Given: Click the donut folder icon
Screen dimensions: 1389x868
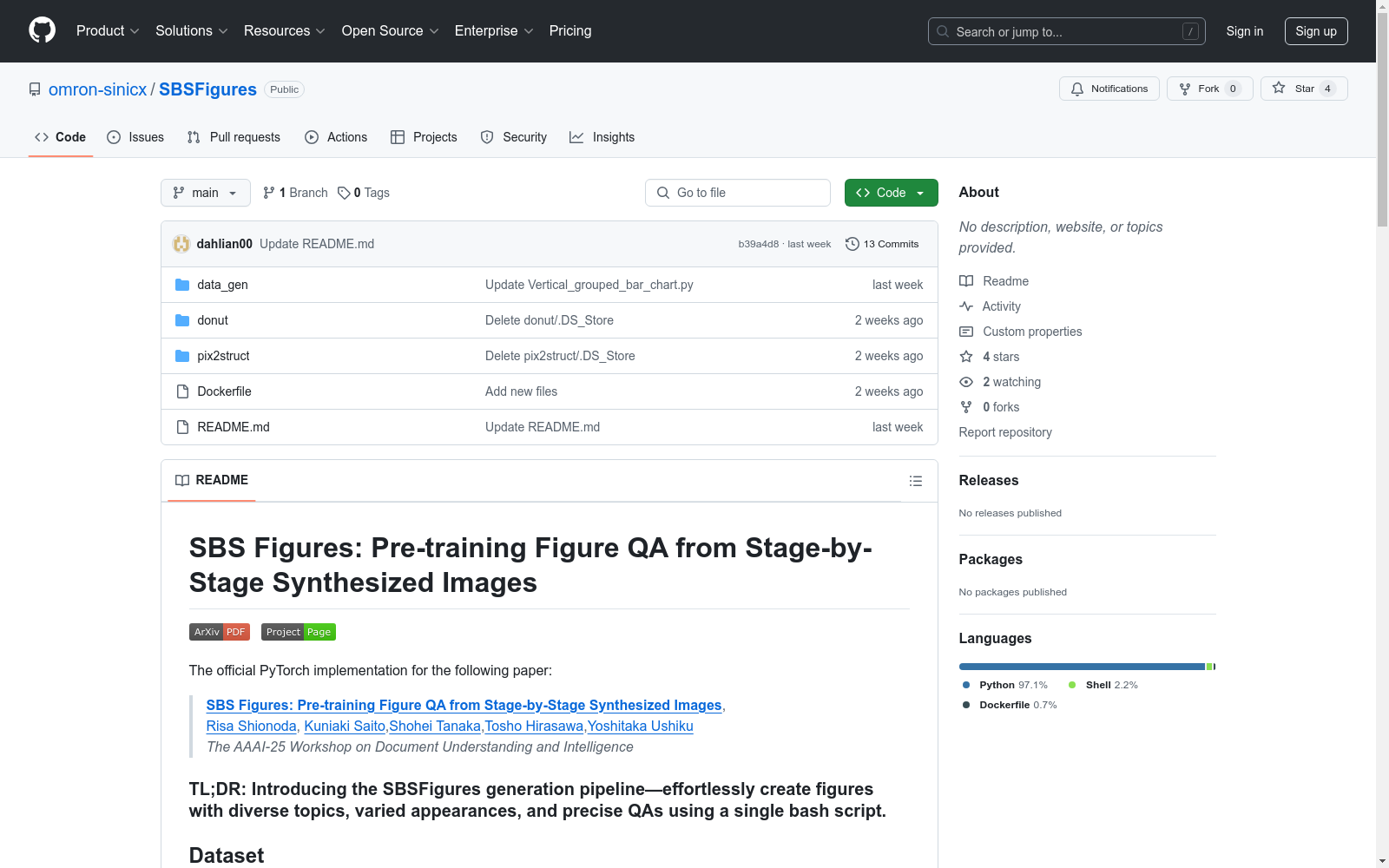Looking at the screenshot, I should (x=182, y=320).
